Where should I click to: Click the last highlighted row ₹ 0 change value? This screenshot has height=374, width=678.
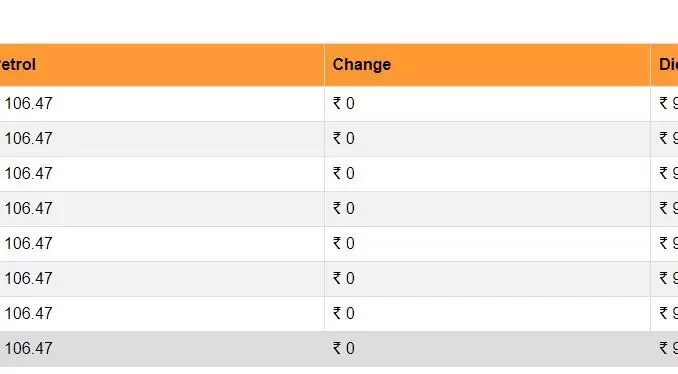point(344,348)
